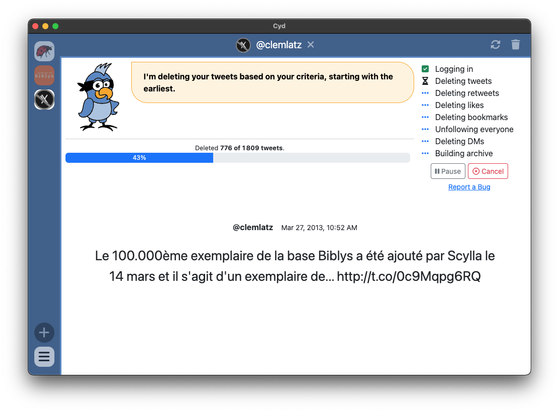Screen dimensions: 559x412
Task: Click the 'Deleting bookmarks' step label
Action: coord(471,117)
